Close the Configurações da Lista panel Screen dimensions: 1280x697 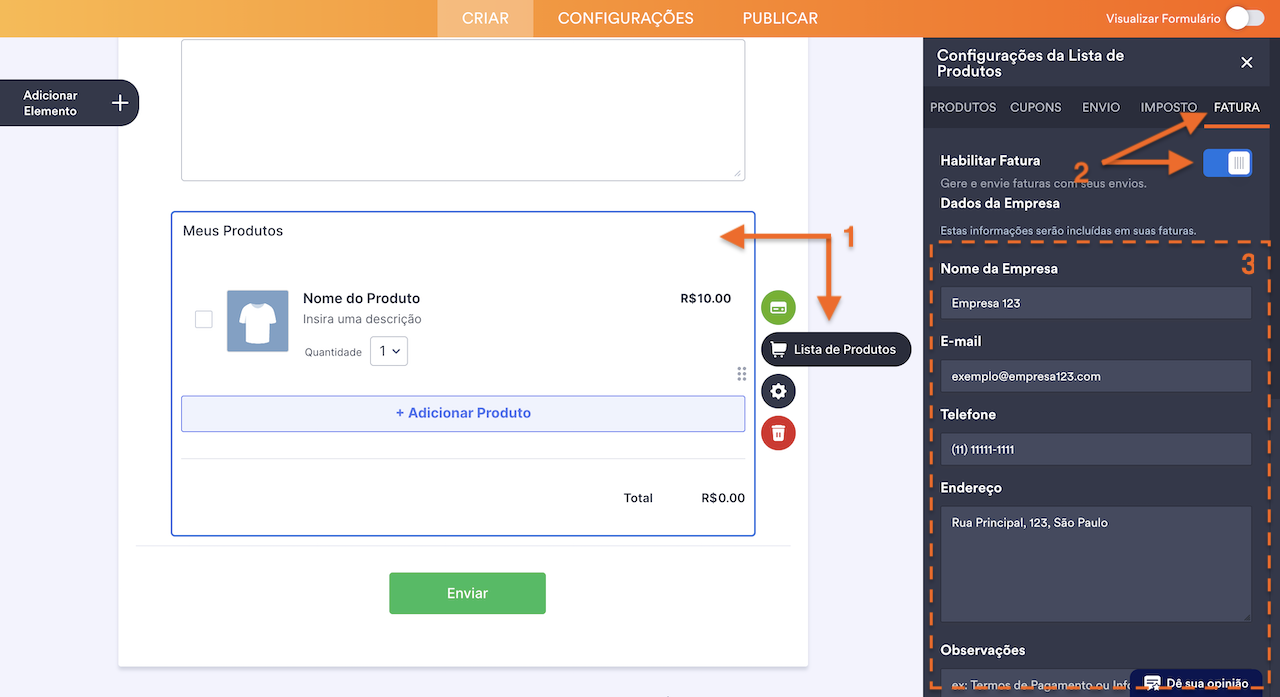pyautogui.click(x=1246, y=62)
